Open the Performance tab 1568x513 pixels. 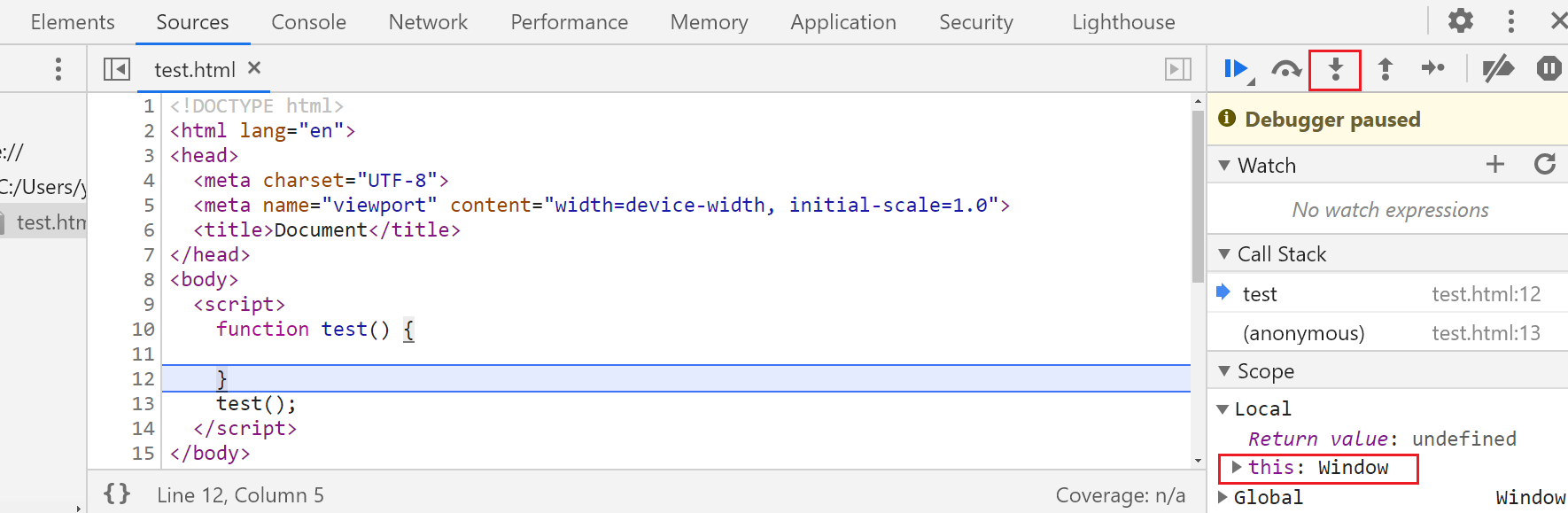tap(569, 22)
